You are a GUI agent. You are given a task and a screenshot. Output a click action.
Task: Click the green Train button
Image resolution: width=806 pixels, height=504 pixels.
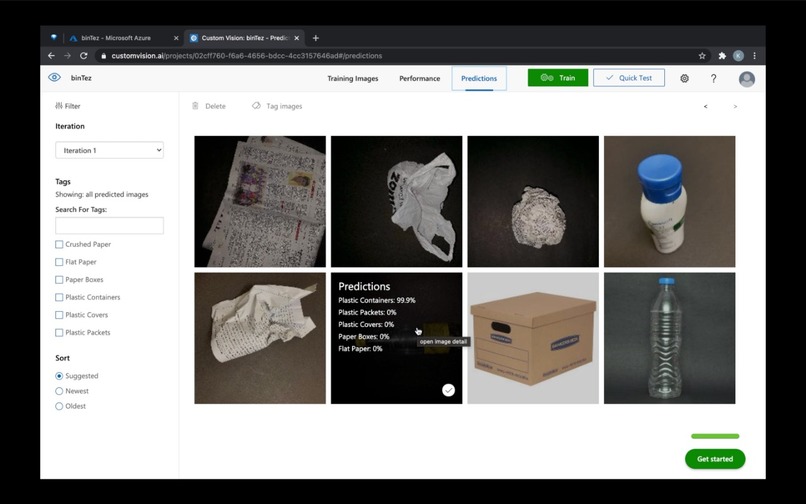point(558,78)
